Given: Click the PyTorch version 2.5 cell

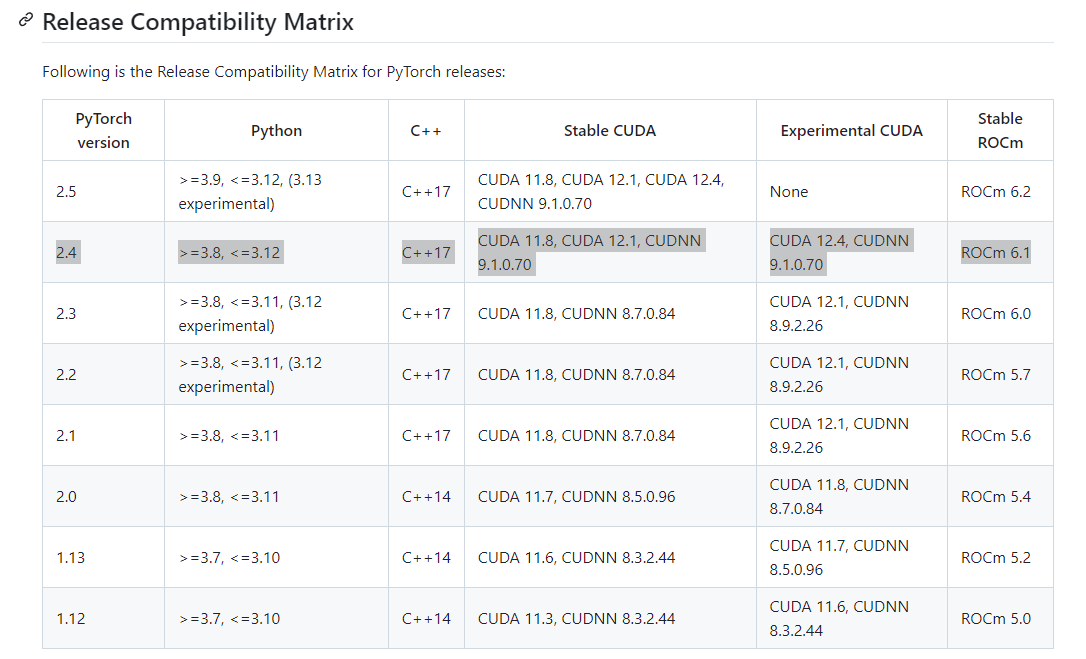Looking at the screenshot, I should [66, 191].
